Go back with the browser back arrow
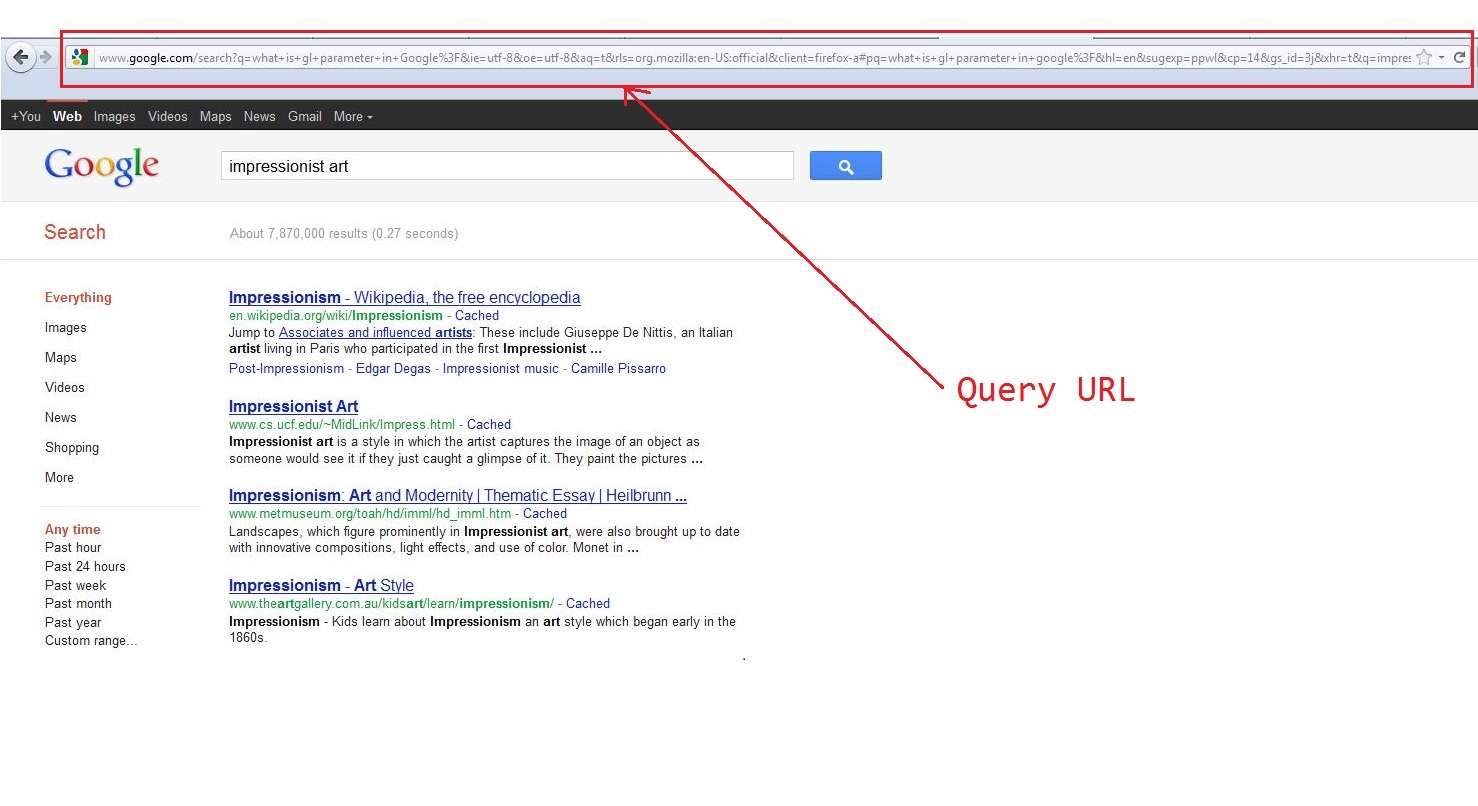 point(20,58)
